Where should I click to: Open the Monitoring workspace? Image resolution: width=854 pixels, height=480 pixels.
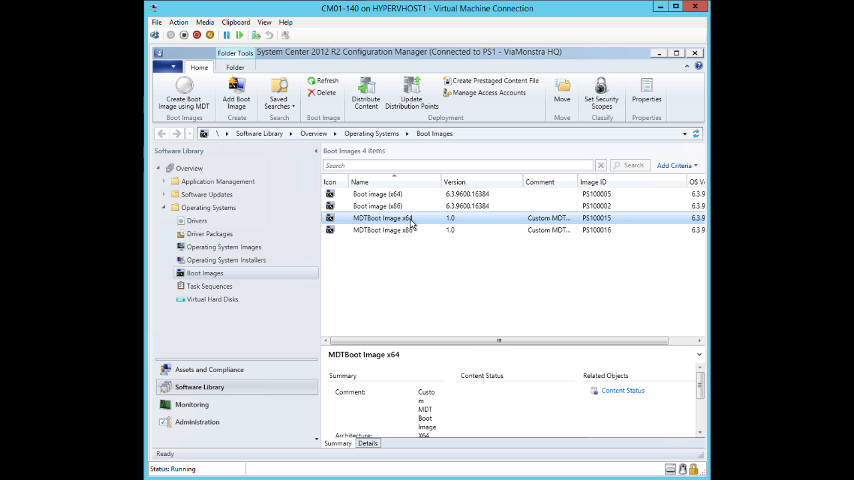click(191, 405)
